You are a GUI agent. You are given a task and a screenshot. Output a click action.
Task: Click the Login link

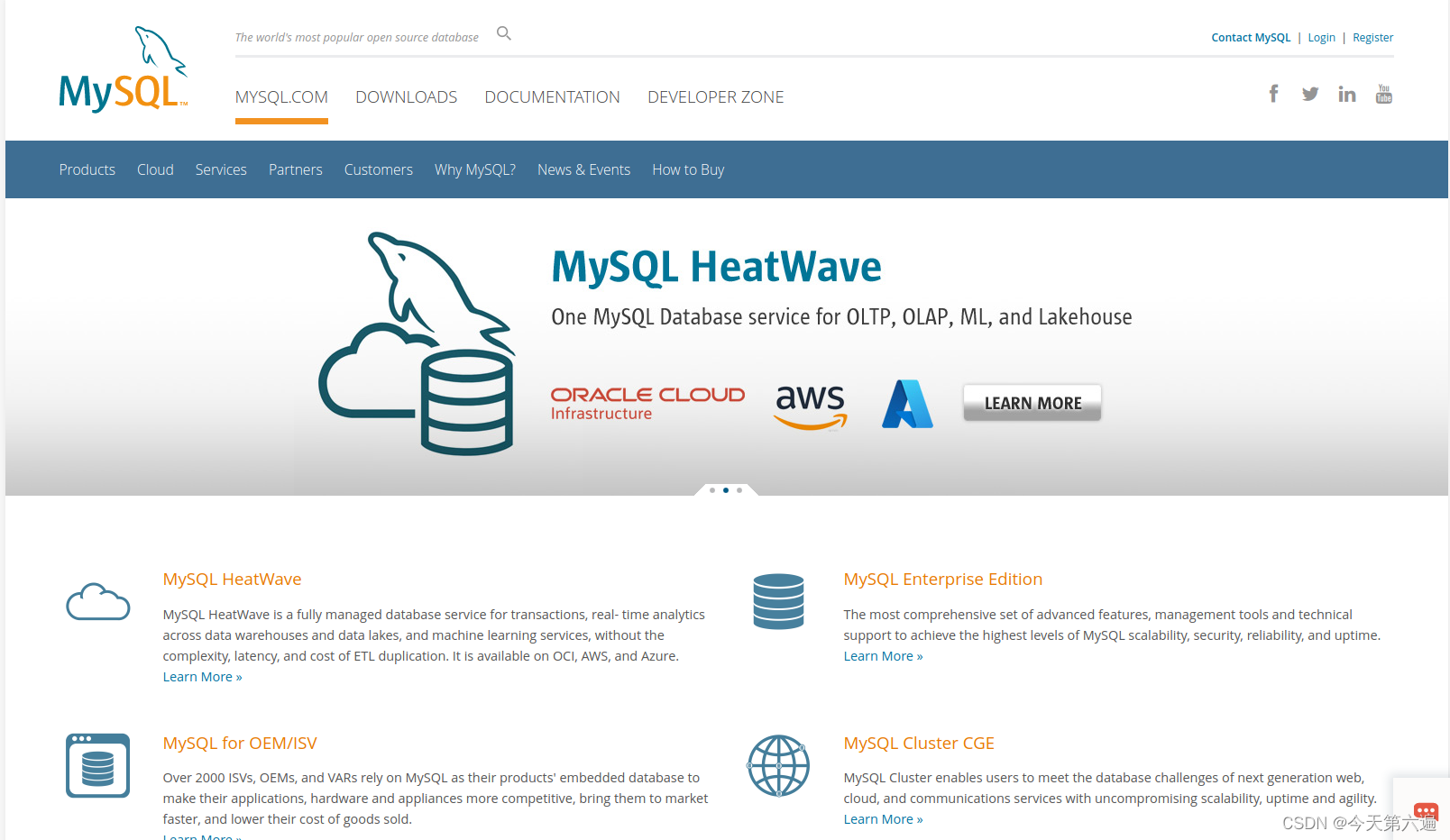pyautogui.click(x=1322, y=38)
